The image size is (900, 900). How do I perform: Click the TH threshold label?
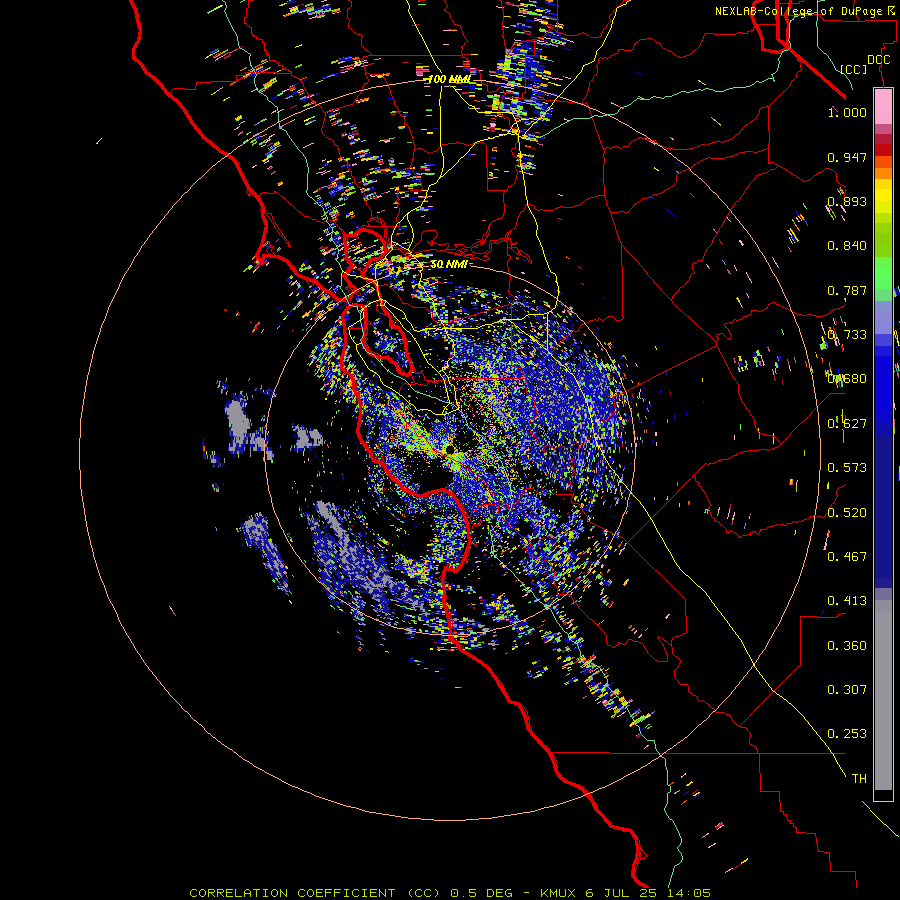(859, 779)
